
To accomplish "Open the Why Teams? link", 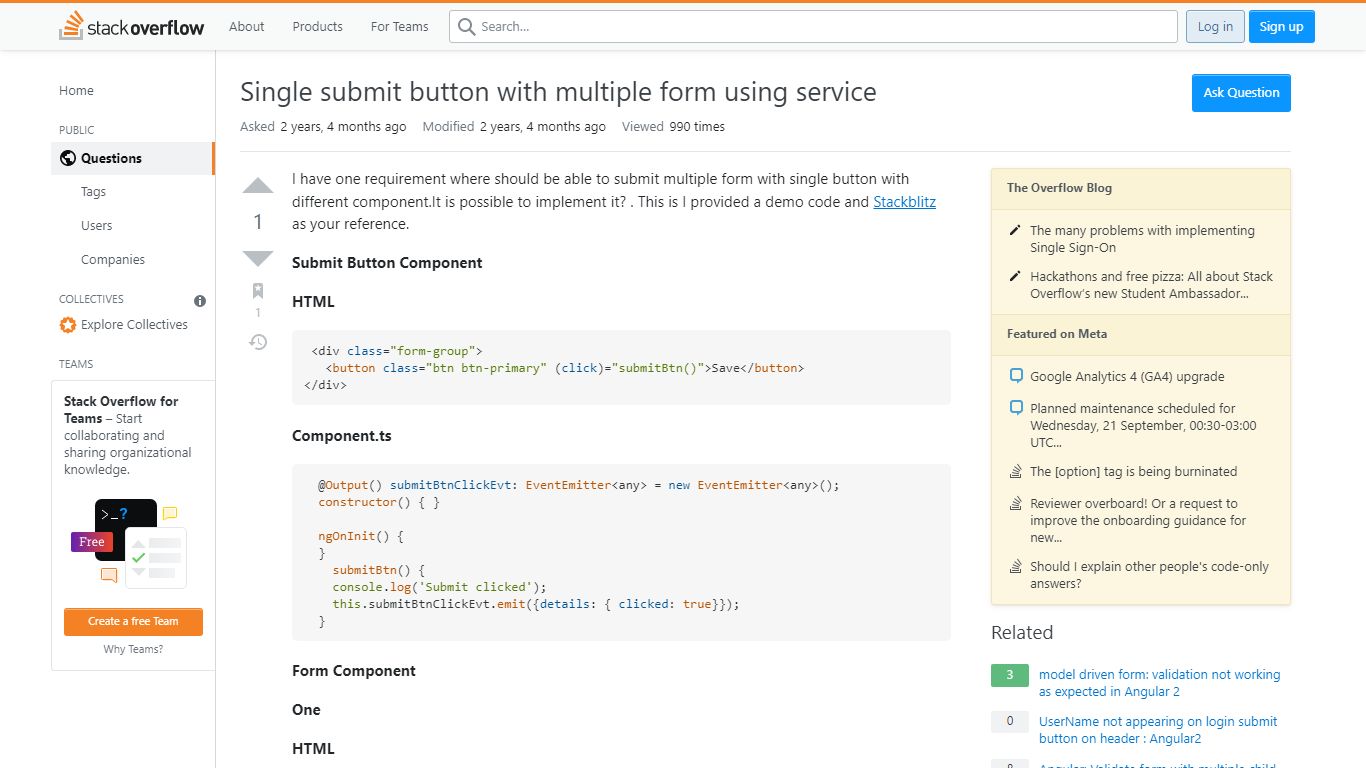I will tap(133, 650).
